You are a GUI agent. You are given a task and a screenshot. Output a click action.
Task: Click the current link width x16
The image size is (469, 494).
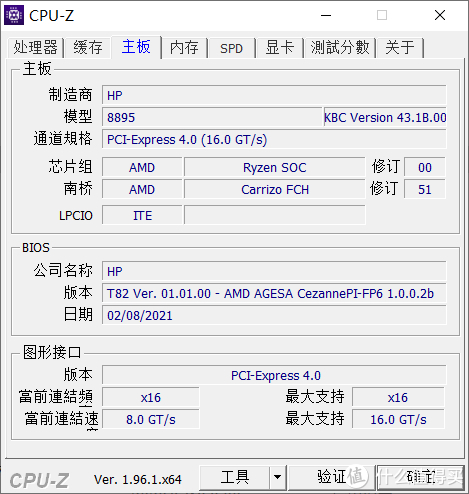coord(151,397)
